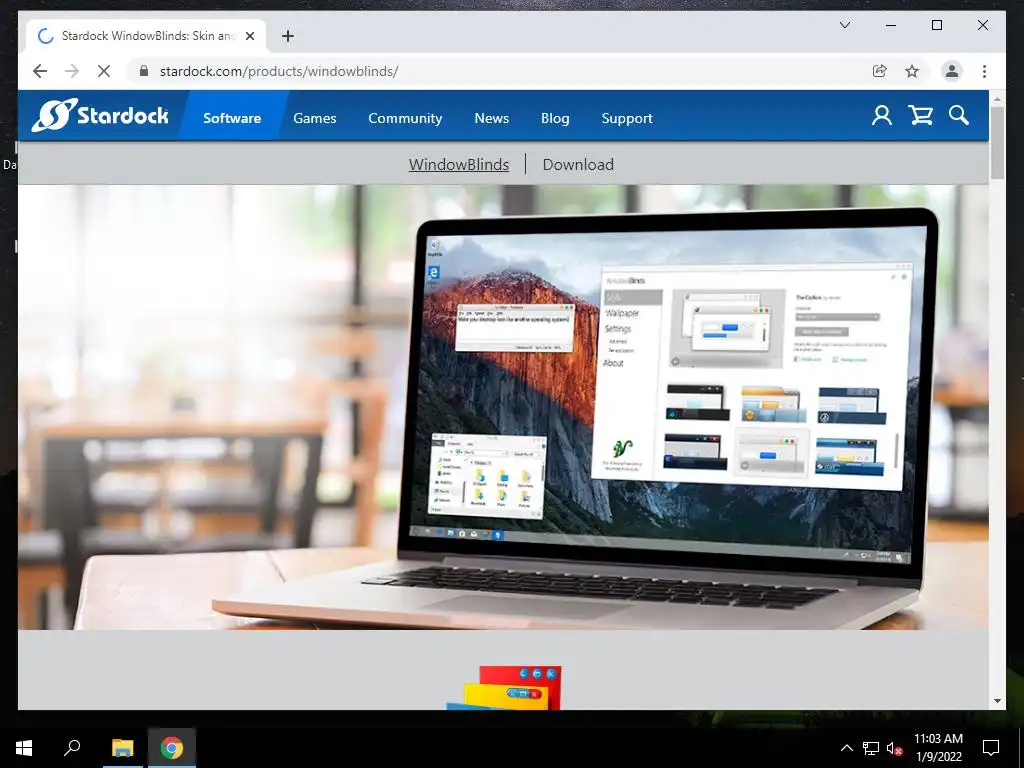Click the network tray icon

coord(871,748)
